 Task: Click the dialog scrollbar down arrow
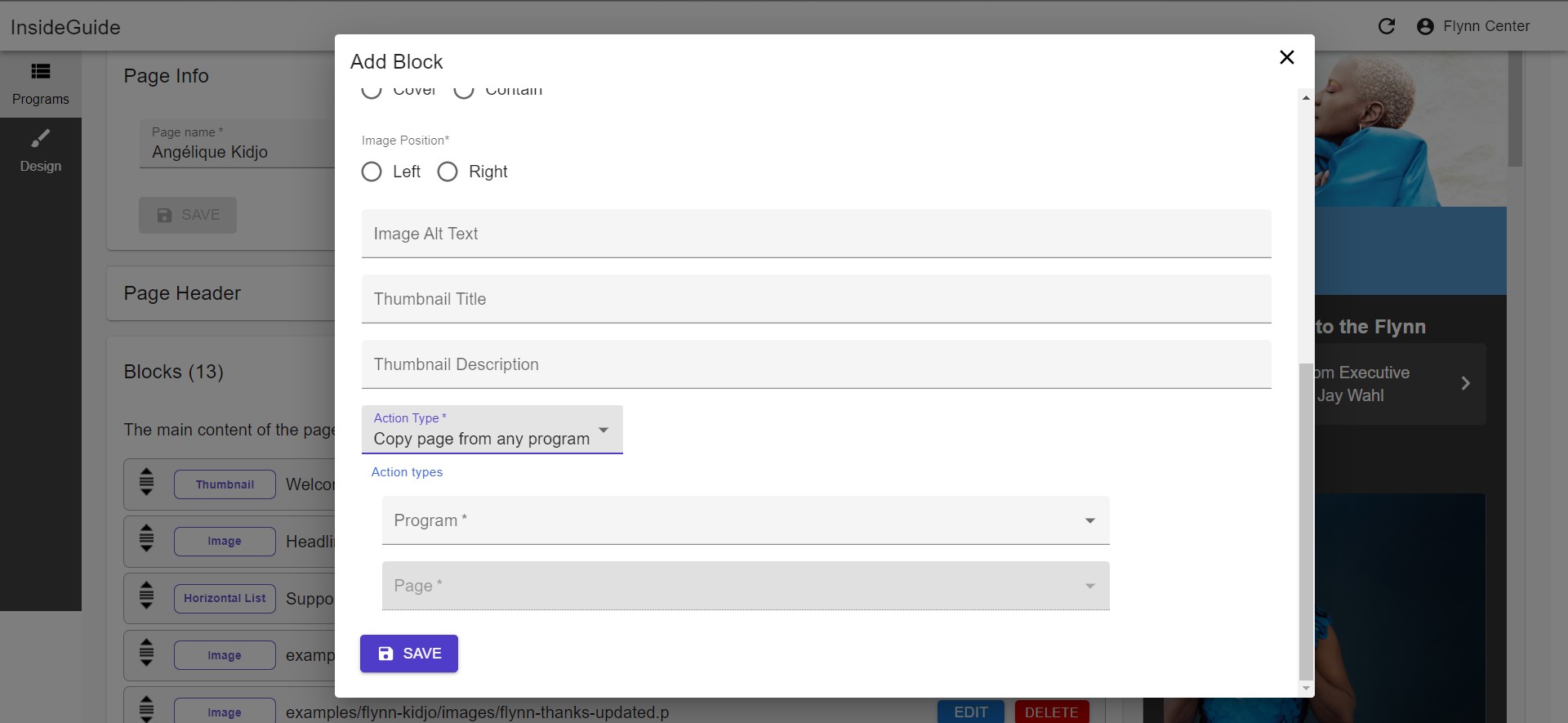pos(1306,689)
